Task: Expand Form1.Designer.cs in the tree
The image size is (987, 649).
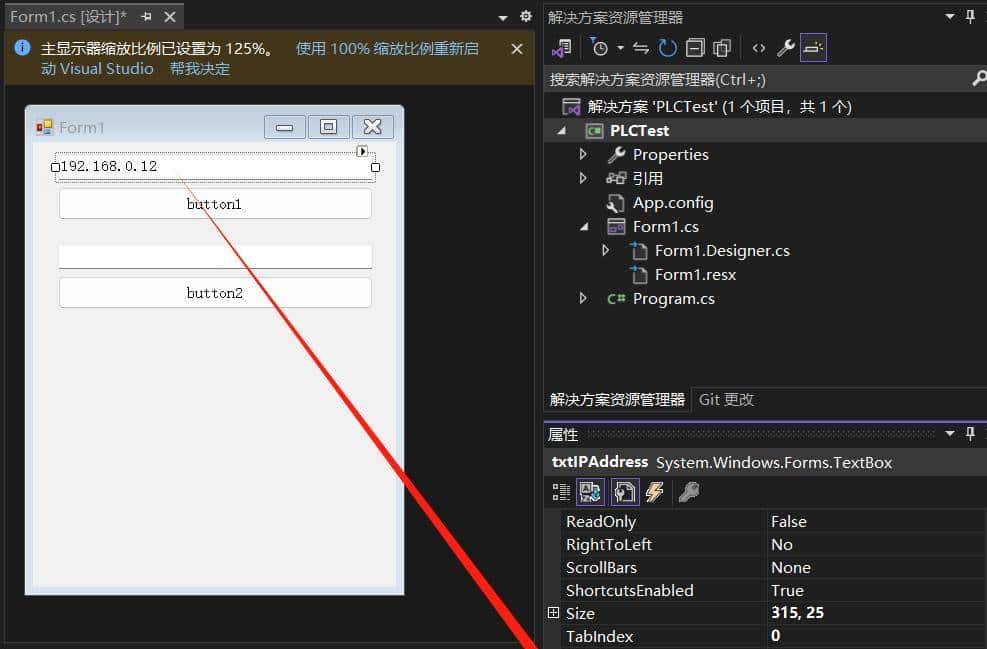Action: point(607,250)
